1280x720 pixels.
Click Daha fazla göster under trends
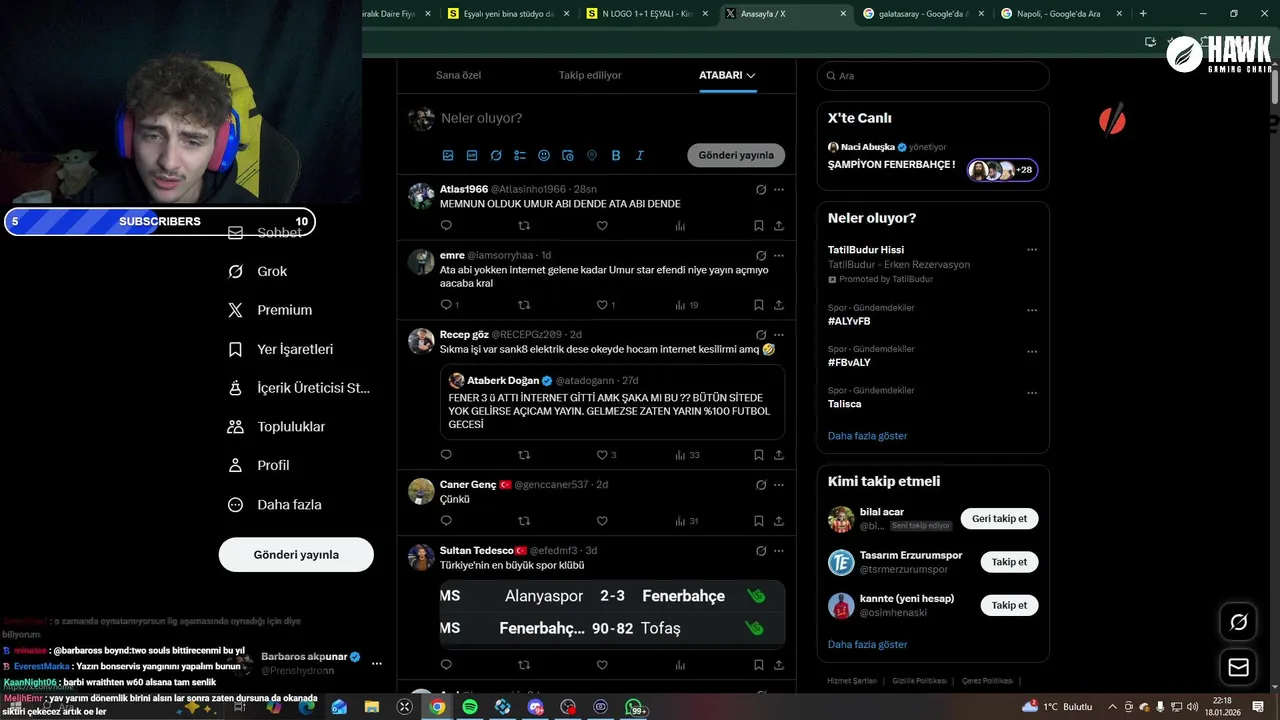click(867, 436)
